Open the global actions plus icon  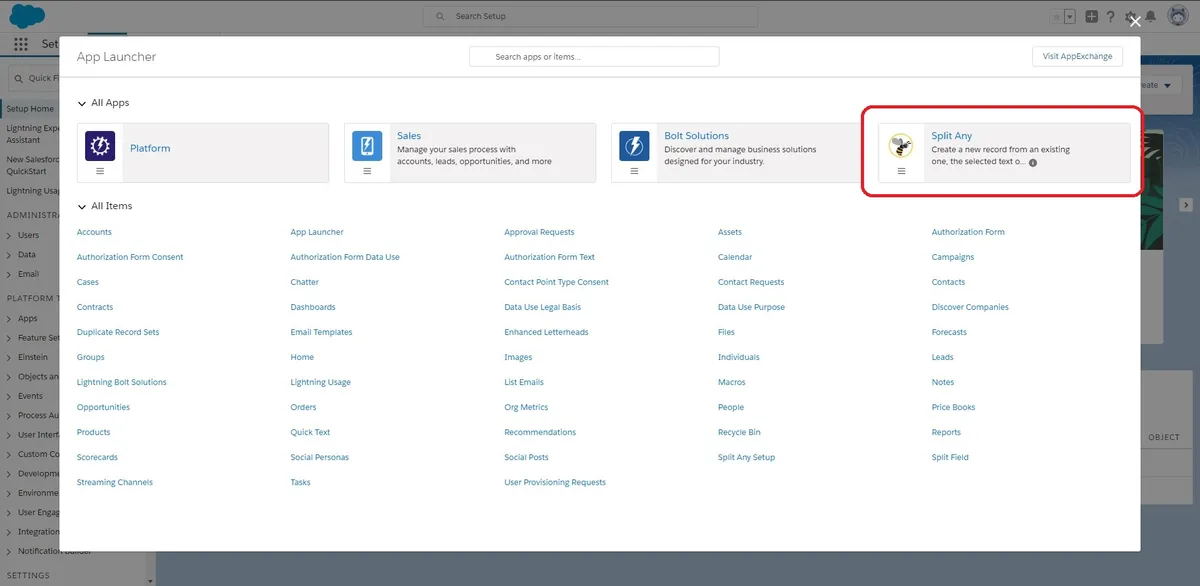(x=1091, y=17)
